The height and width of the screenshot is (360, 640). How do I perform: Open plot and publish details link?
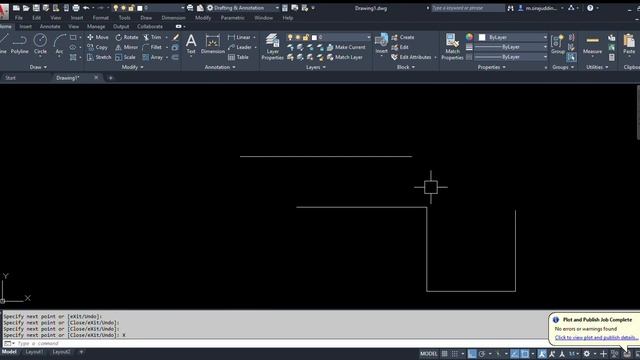click(x=596, y=338)
